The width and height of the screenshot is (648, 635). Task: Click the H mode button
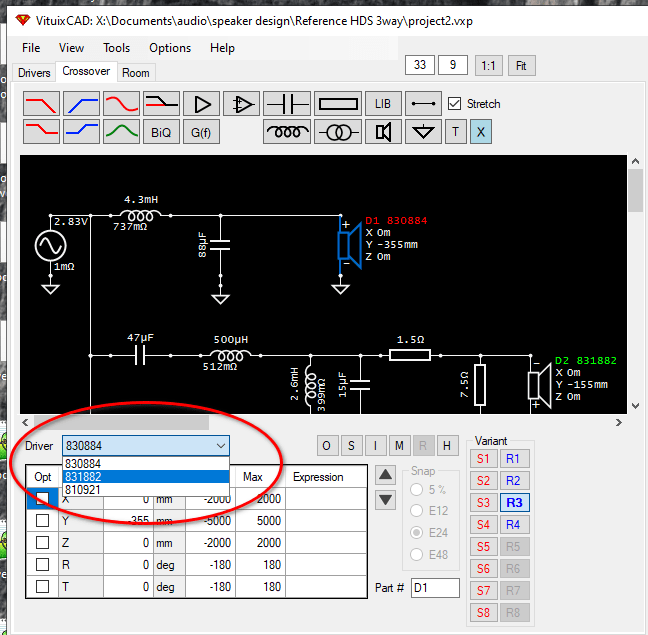pyautogui.click(x=447, y=446)
